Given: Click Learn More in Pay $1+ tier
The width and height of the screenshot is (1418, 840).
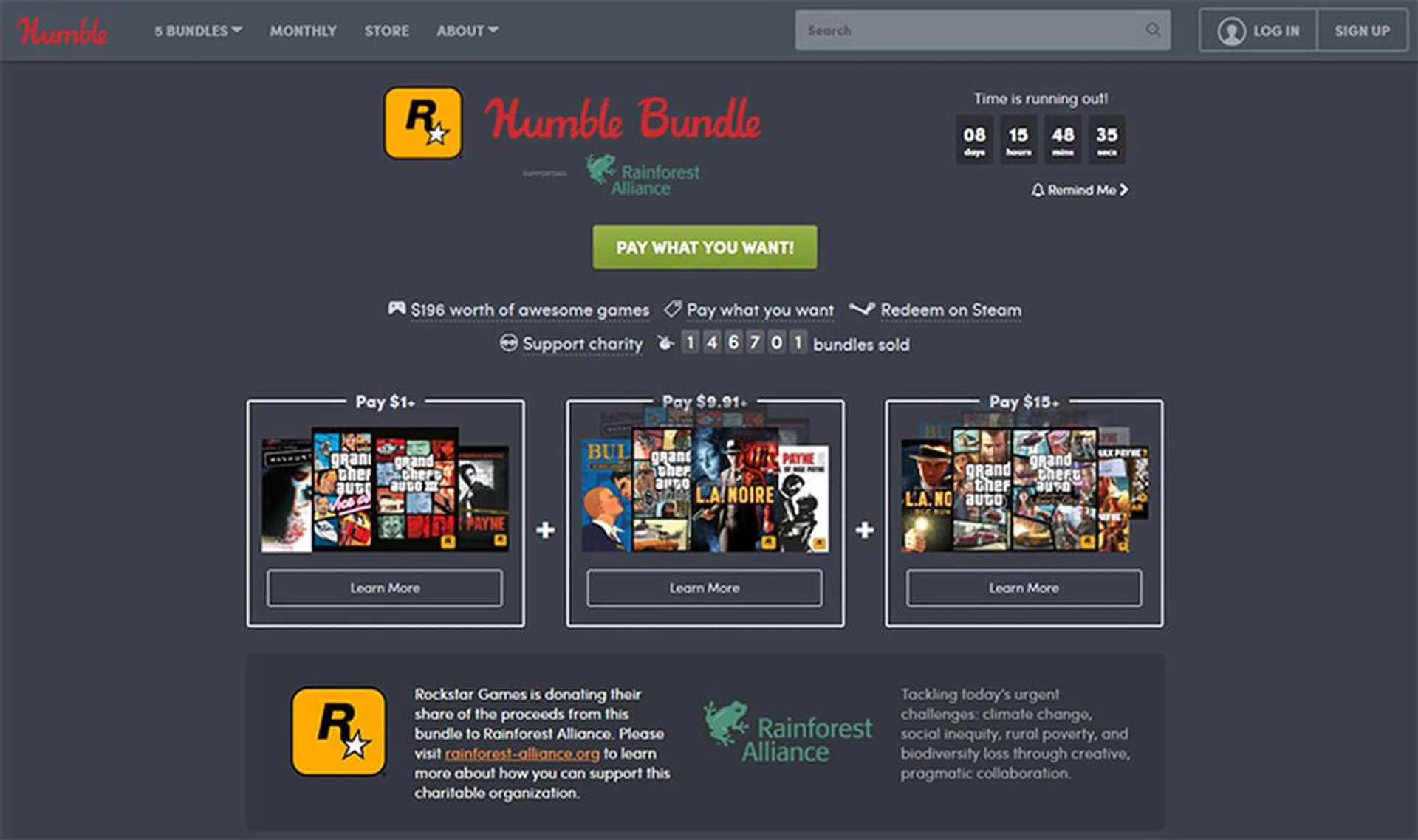Looking at the screenshot, I should tap(385, 588).
